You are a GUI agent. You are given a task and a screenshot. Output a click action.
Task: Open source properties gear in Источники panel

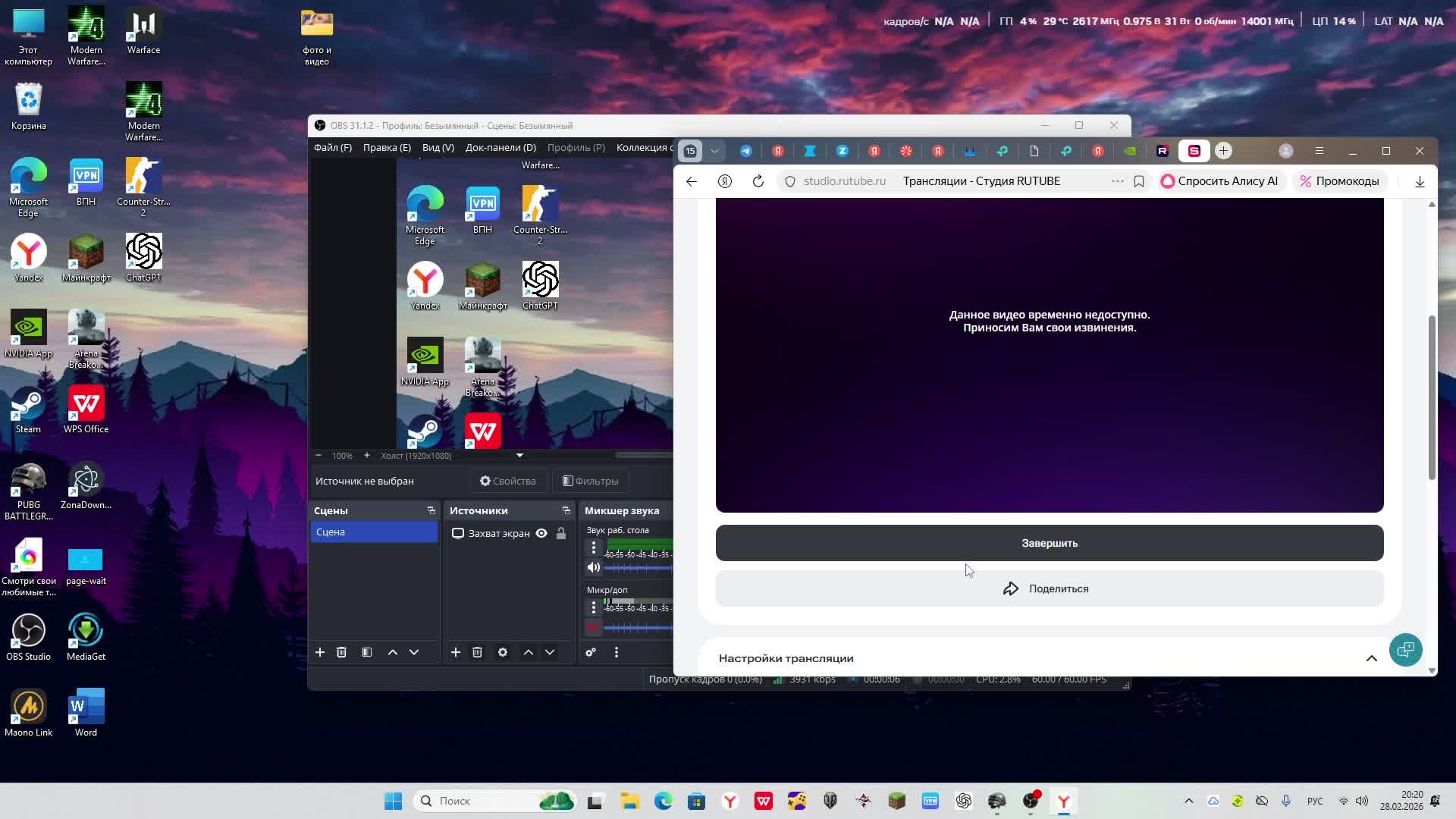(502, 652)
